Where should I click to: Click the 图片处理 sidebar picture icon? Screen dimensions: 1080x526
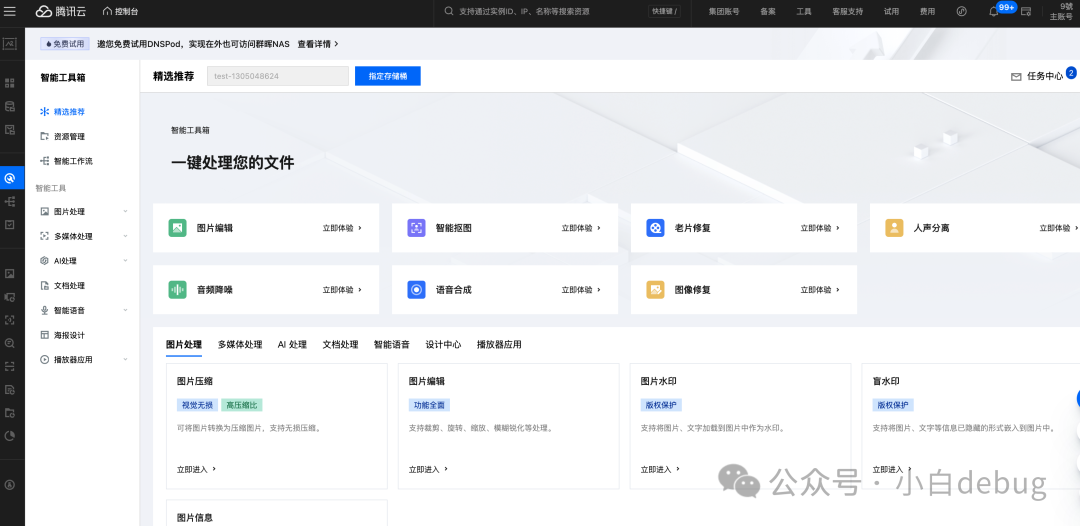click(45, 211)
